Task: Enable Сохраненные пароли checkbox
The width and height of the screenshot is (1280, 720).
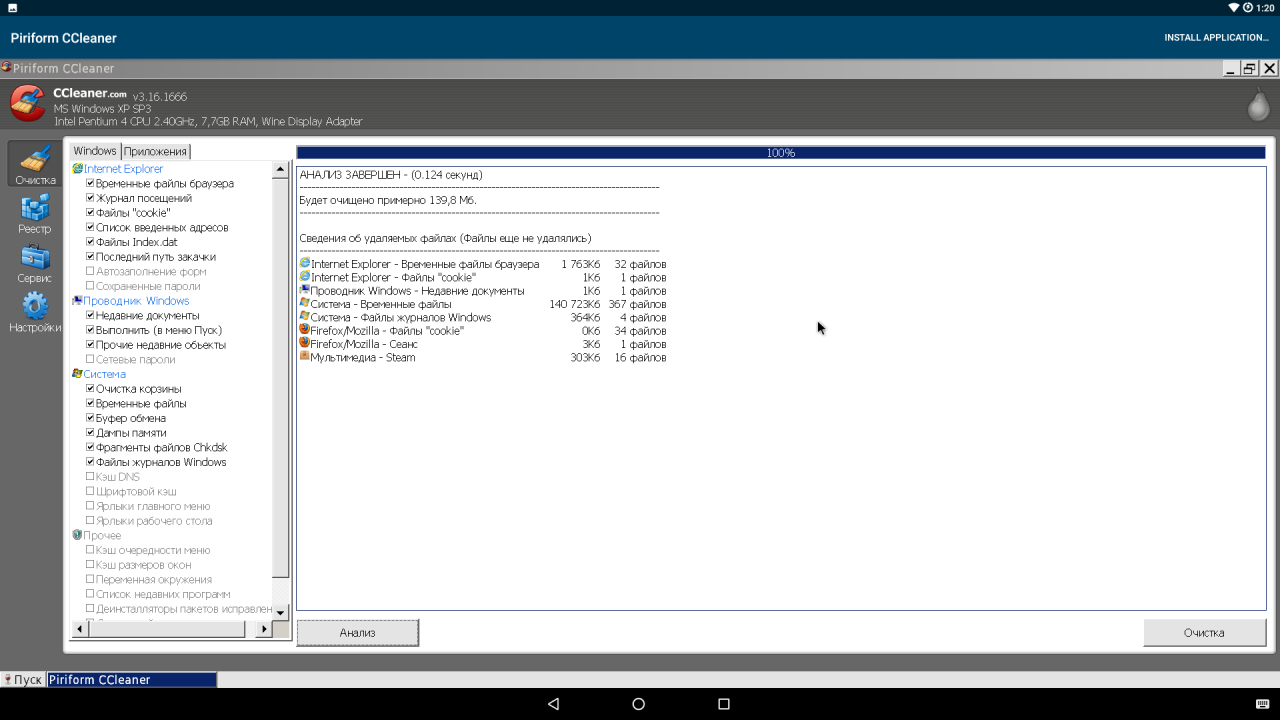Action: pyautogui.click(x=90, y=286)
